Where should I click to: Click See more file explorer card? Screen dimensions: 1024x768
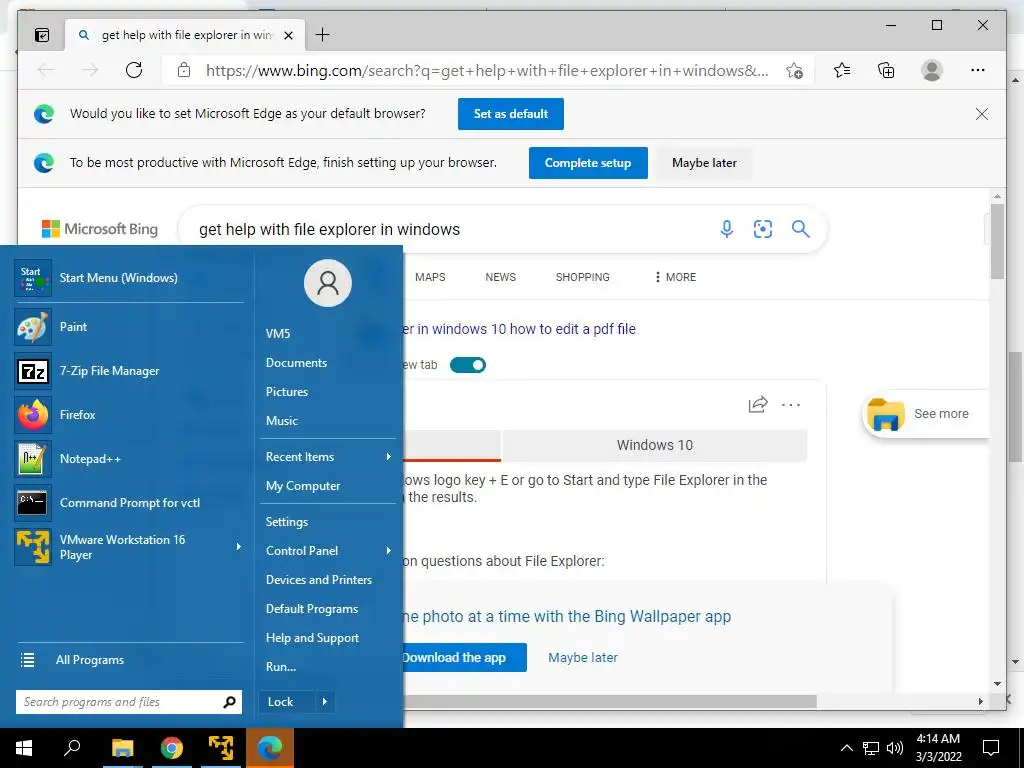(x=924, y=414)
